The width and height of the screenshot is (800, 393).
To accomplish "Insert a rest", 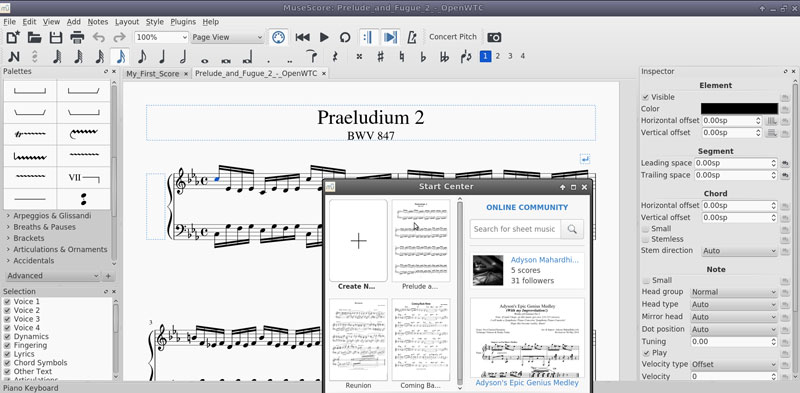I will coord(335,57).
